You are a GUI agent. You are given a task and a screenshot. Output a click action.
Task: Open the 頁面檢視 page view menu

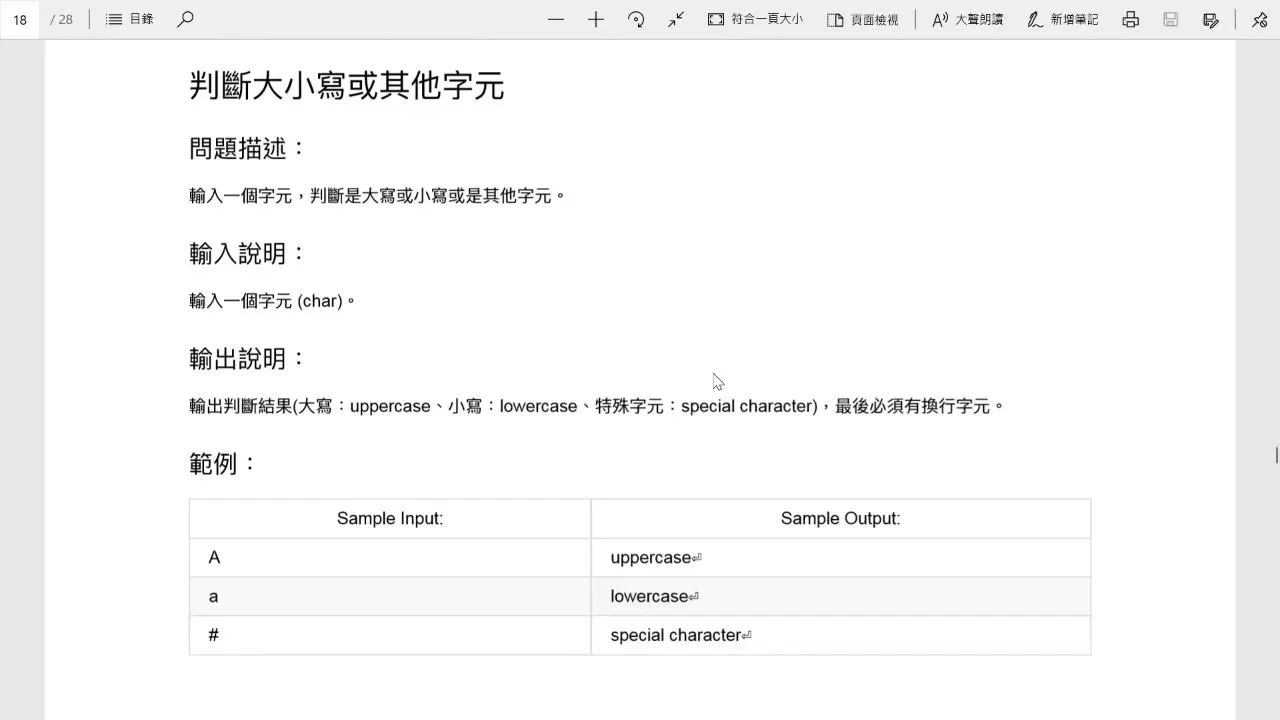coord(862,19)
